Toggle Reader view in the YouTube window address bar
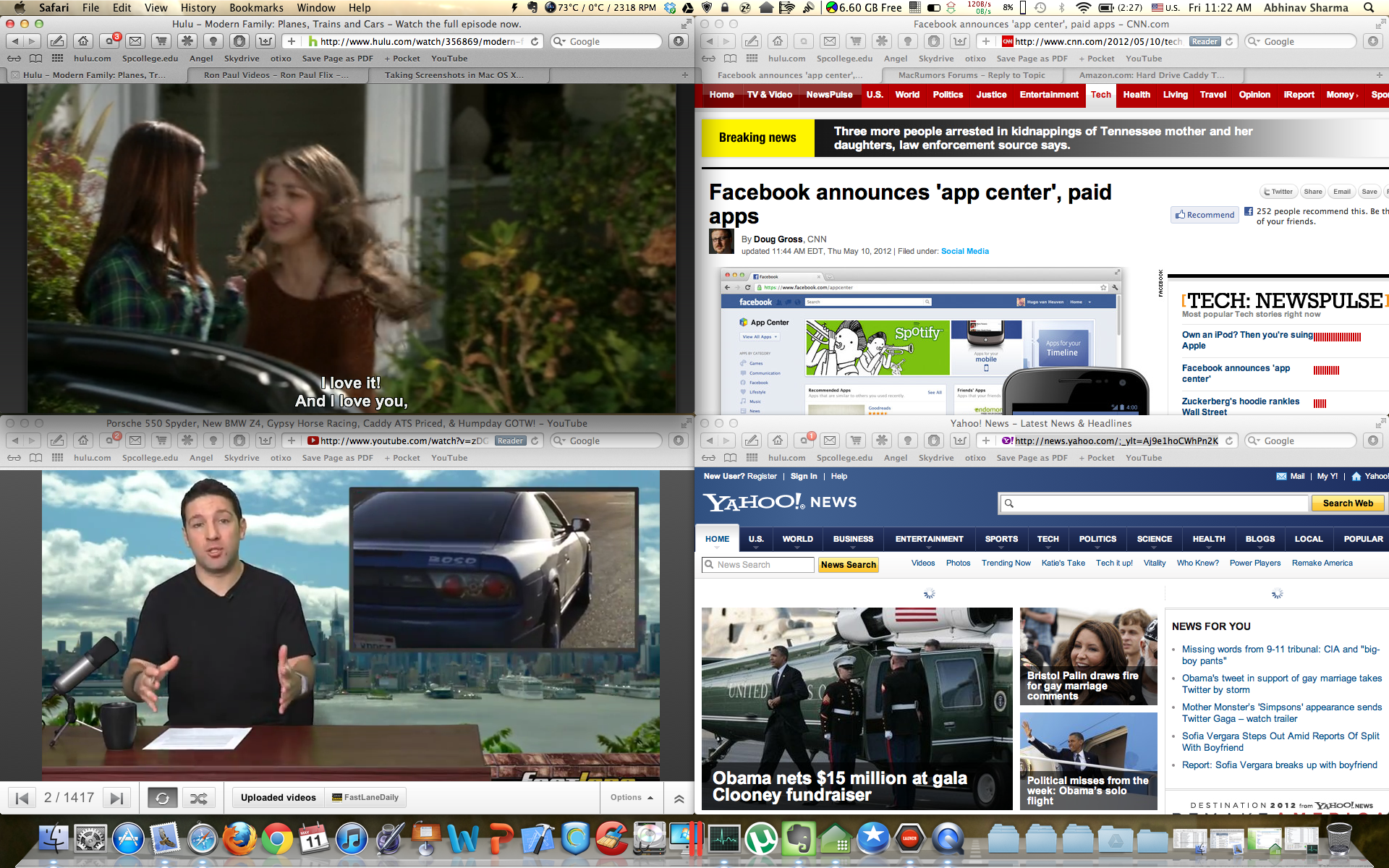This screenshot has width=1389, height=868. pyautogui.click(x=510, y=441)
